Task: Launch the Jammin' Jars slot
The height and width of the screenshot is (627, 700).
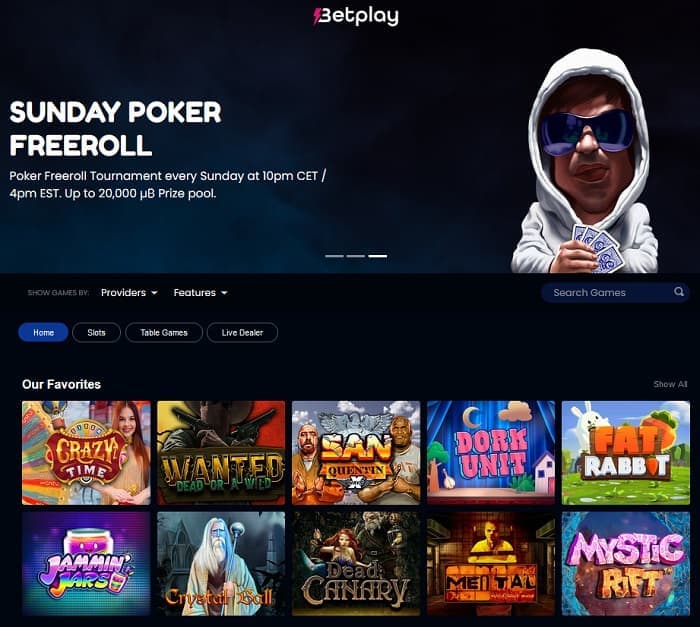Action: point(86,564)
